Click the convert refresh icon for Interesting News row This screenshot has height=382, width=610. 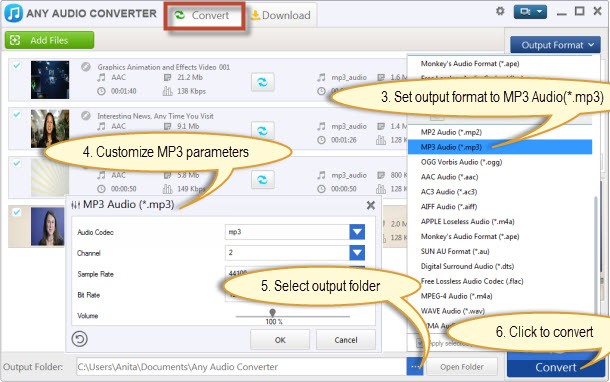pos(263,131)
